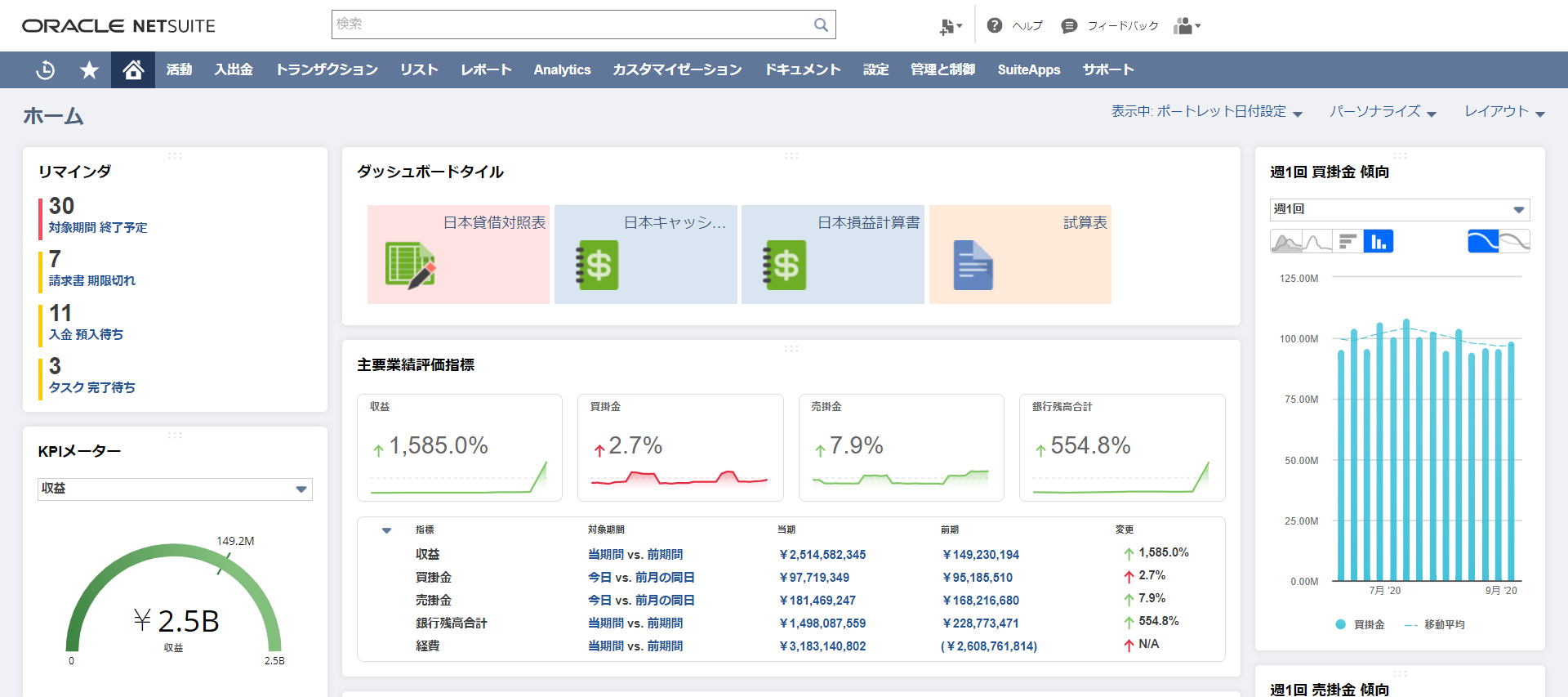Screen dimensions: 1568x697
Task: Switch chart to area graph view
Action: pyautogui.click(x=1286, y=242)
